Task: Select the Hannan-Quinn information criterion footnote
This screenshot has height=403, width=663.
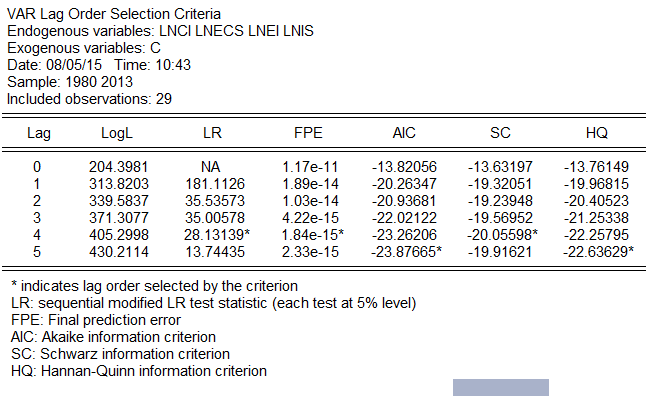Action: 137,371
